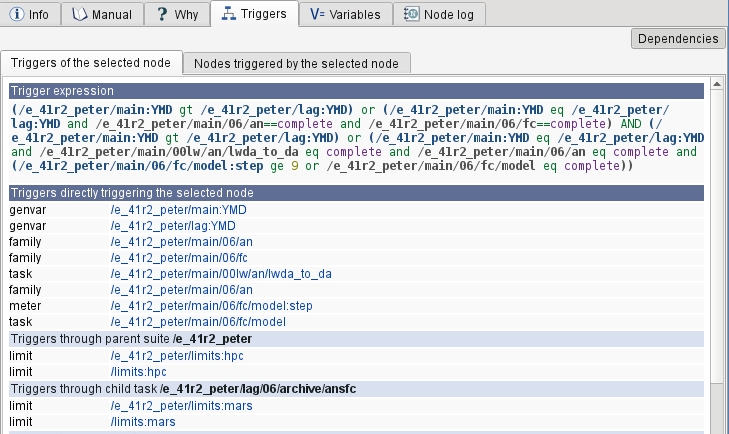Open the /e_41r2_peter/main/06/fc family link
The image size is (729, 434).
178,258
